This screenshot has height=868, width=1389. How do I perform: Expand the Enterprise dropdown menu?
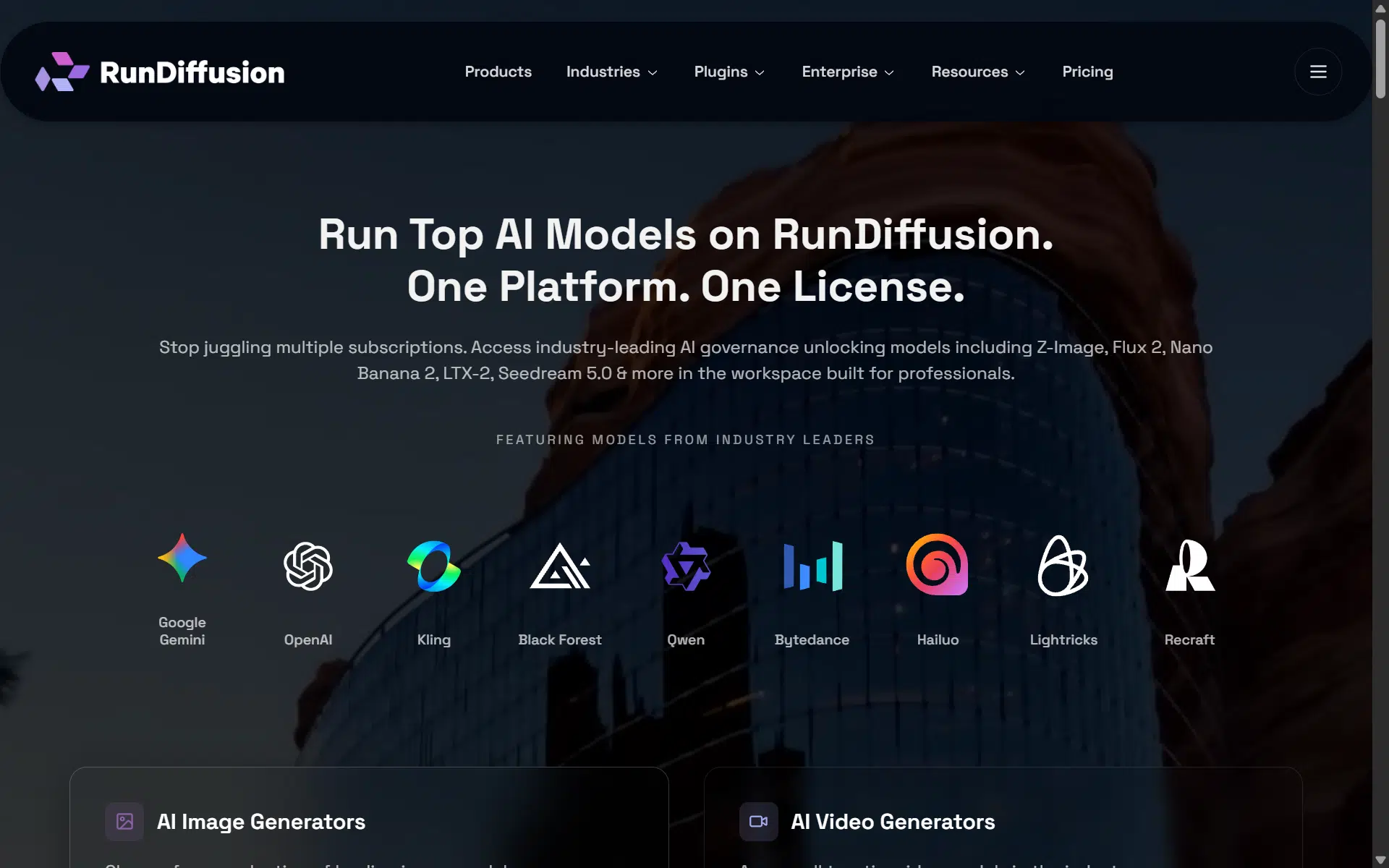click(x=848, y=72)
